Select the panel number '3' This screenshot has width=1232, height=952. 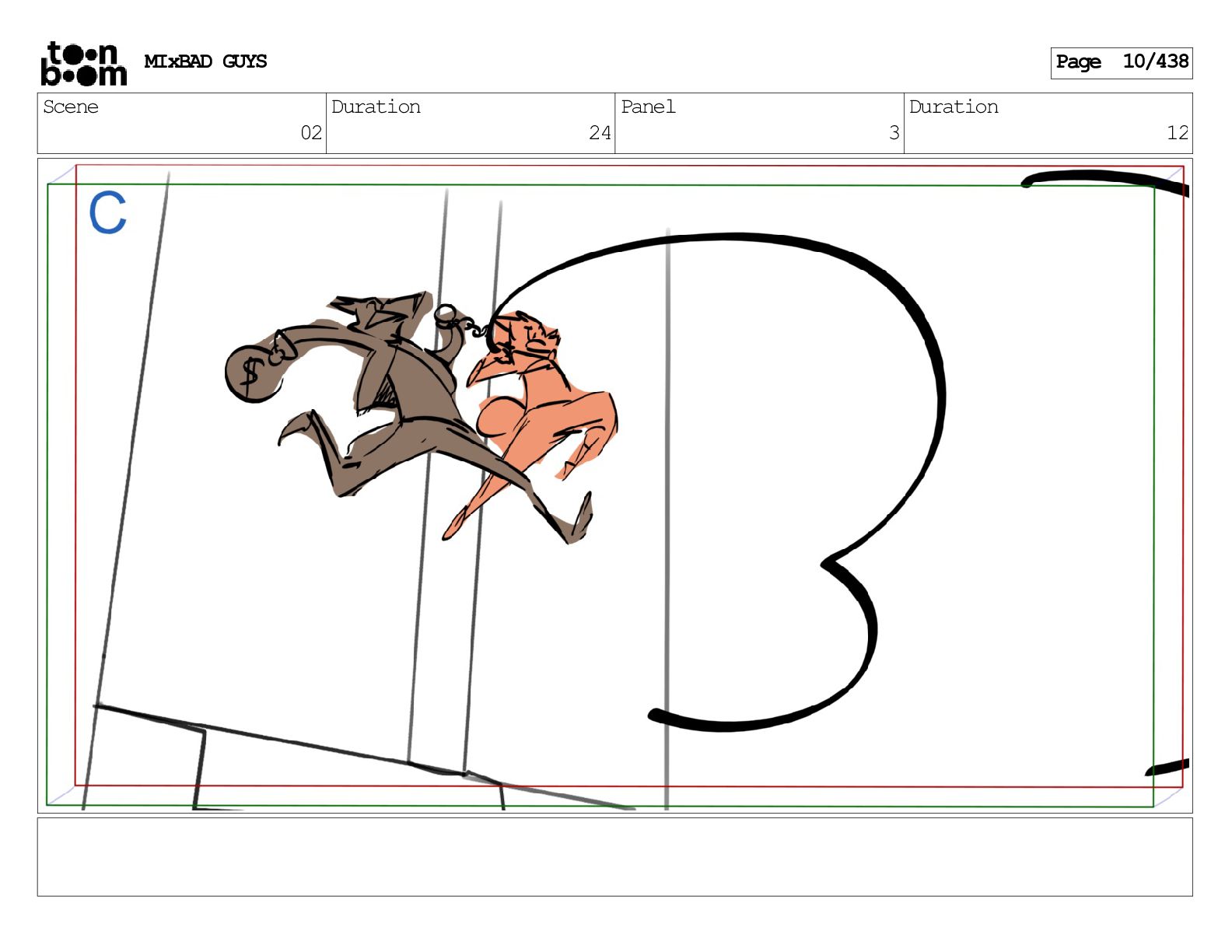[894, 133]
